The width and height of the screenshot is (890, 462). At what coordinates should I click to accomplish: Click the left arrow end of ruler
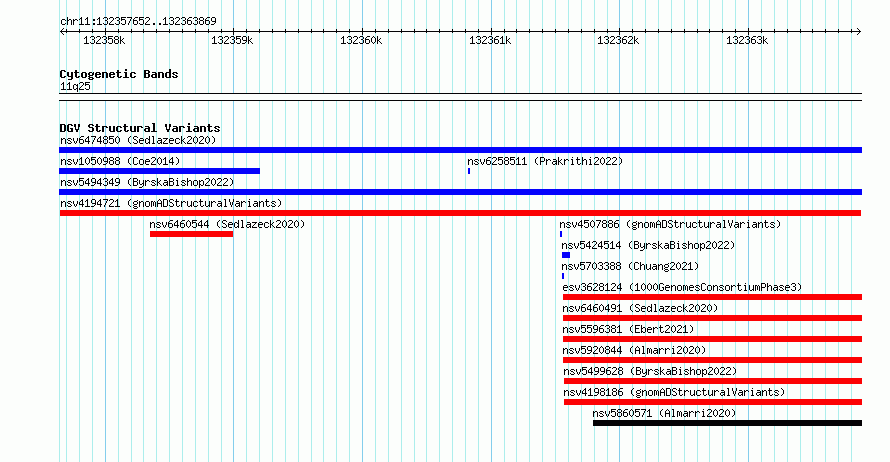(62, 32)
